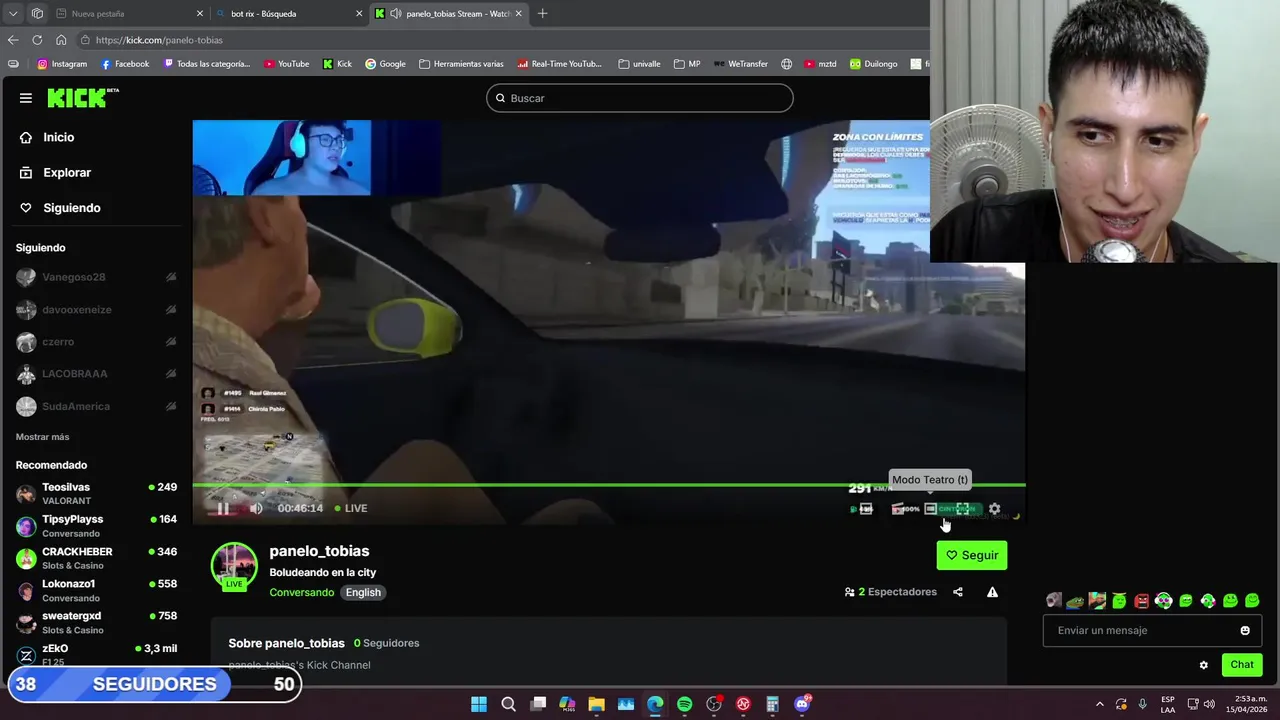Open the tab search dropdown arrow
The height and width of the screenshot is (720, 1280).
point(13,14)
